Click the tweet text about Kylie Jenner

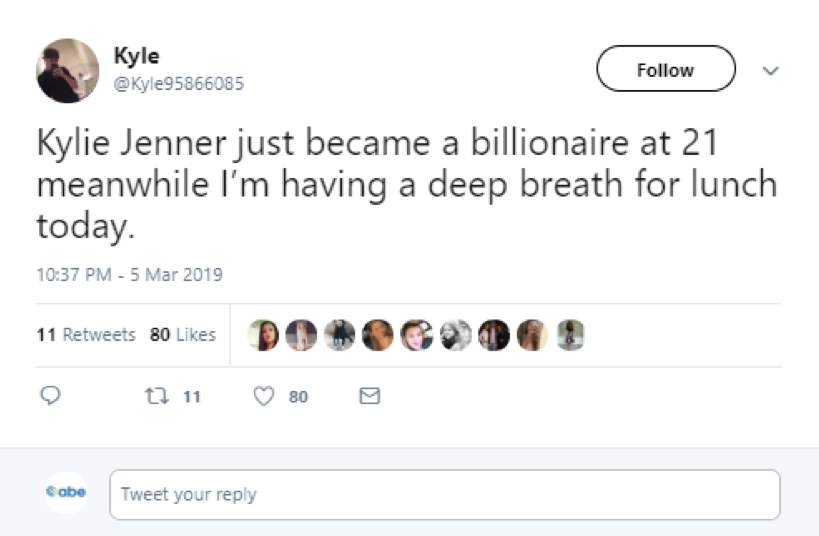coord(380,185)
